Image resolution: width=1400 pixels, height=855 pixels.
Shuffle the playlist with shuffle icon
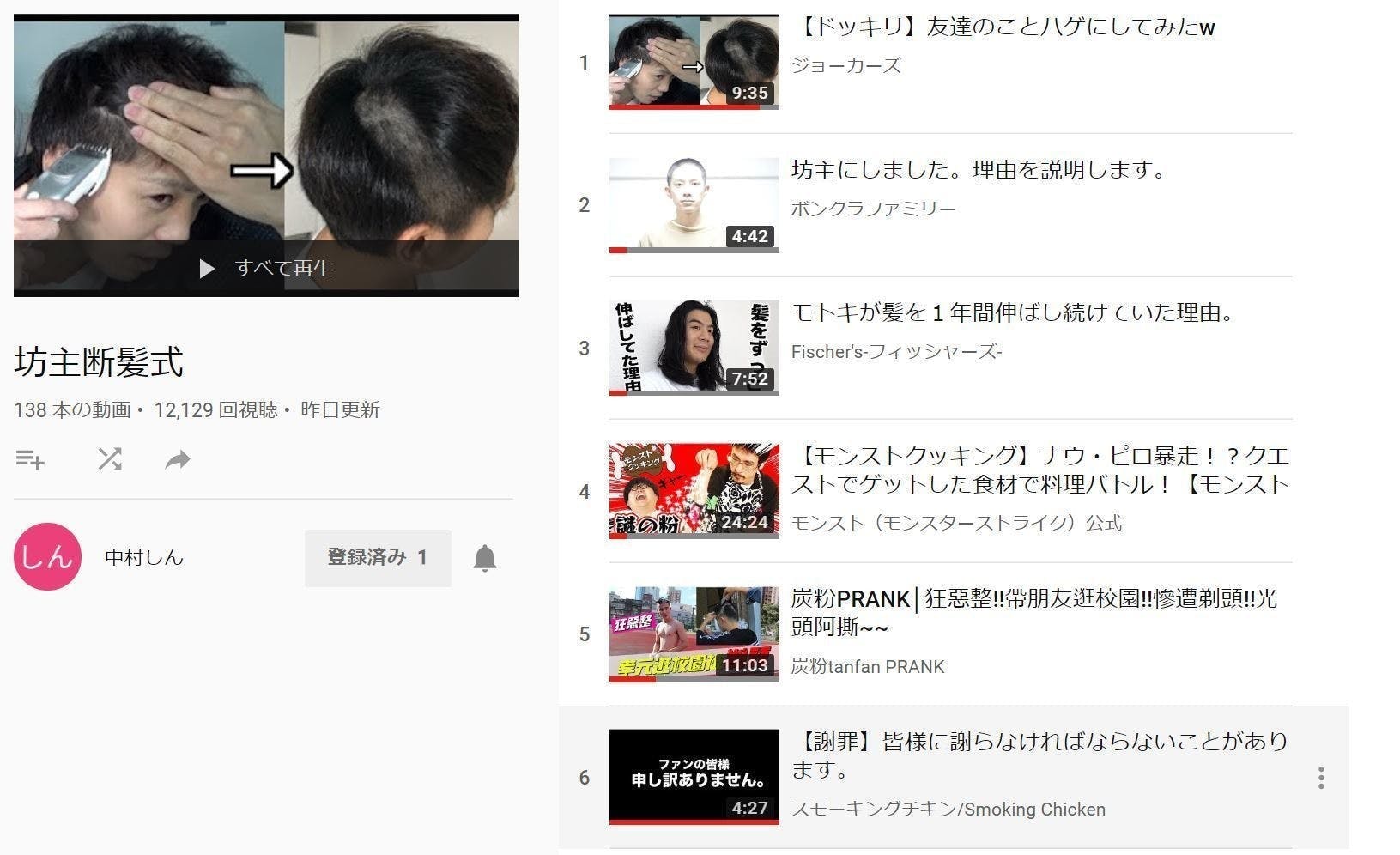point(109,459)
